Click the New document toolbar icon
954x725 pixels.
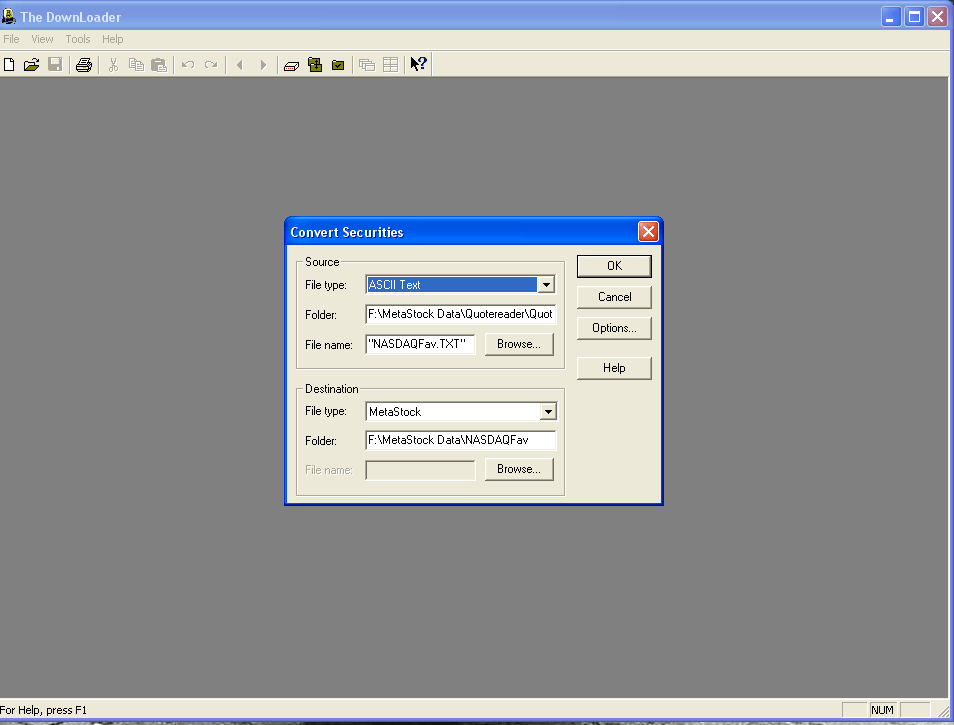click(9, 64)
